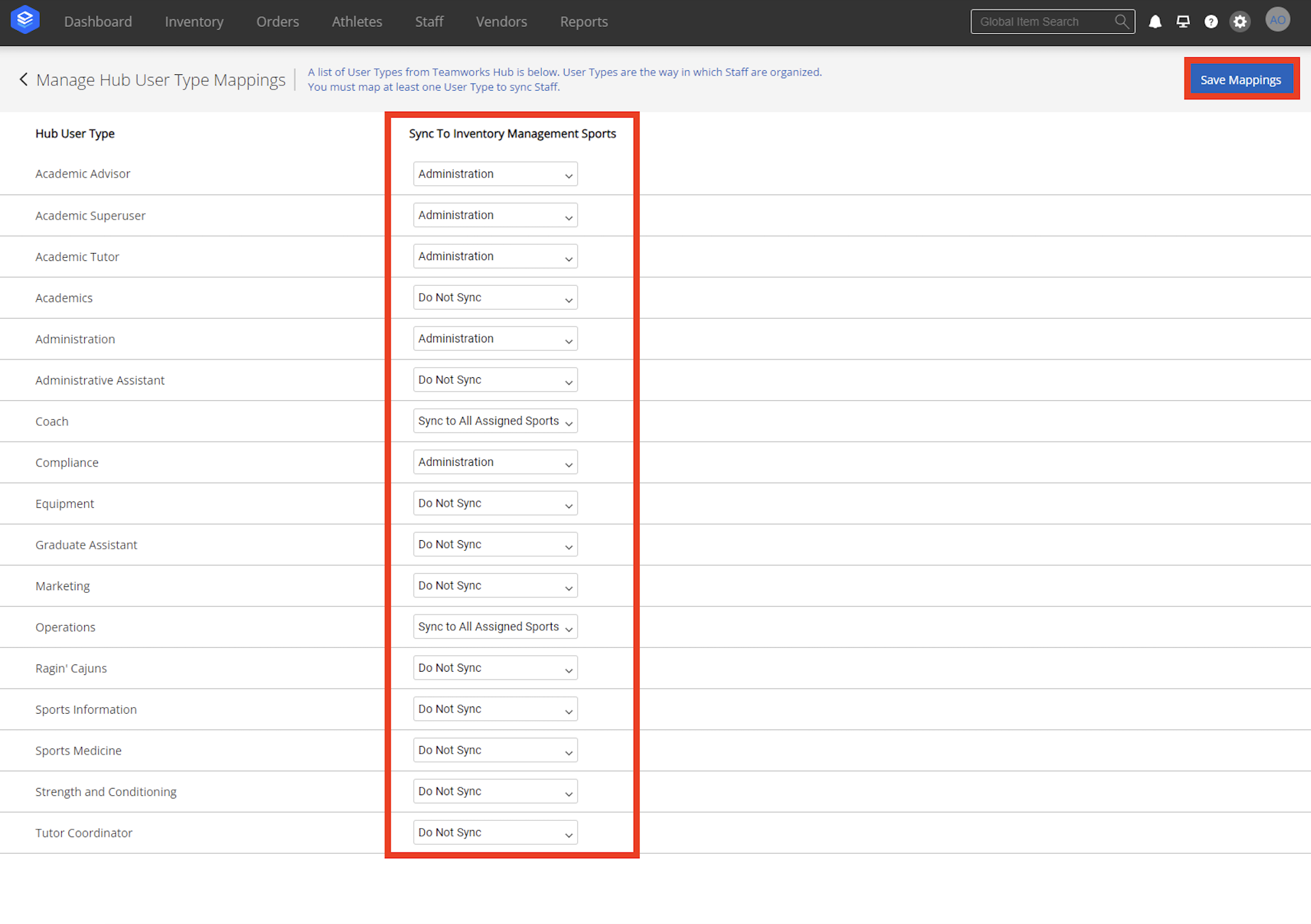
Task: Click the Save Mappings button
Action: click(1241, 79)
